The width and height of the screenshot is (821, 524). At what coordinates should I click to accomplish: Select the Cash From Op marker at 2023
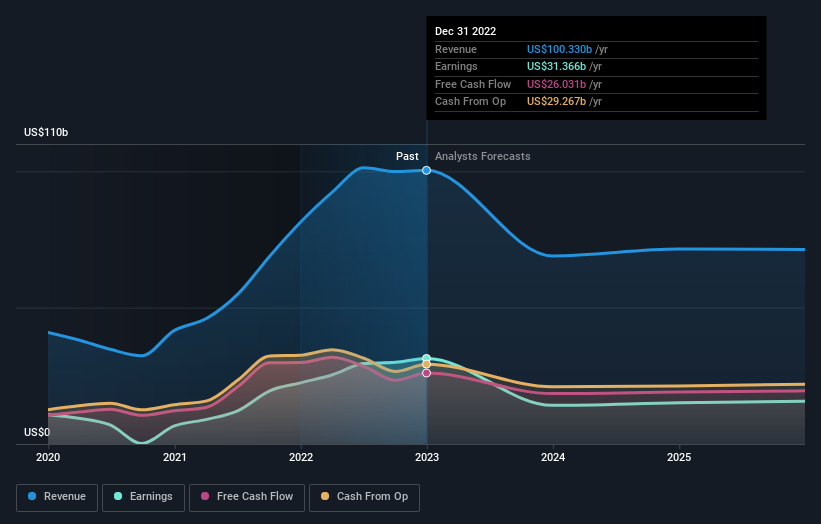click(427, 364)
